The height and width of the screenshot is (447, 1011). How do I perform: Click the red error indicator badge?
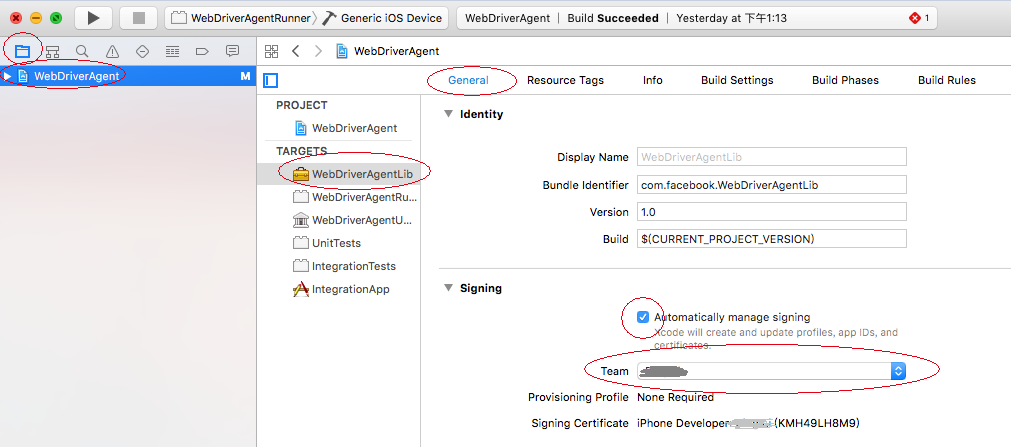point(919,18)
